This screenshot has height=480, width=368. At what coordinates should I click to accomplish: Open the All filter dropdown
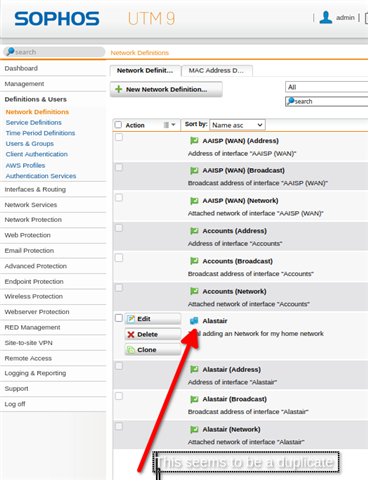327,87
